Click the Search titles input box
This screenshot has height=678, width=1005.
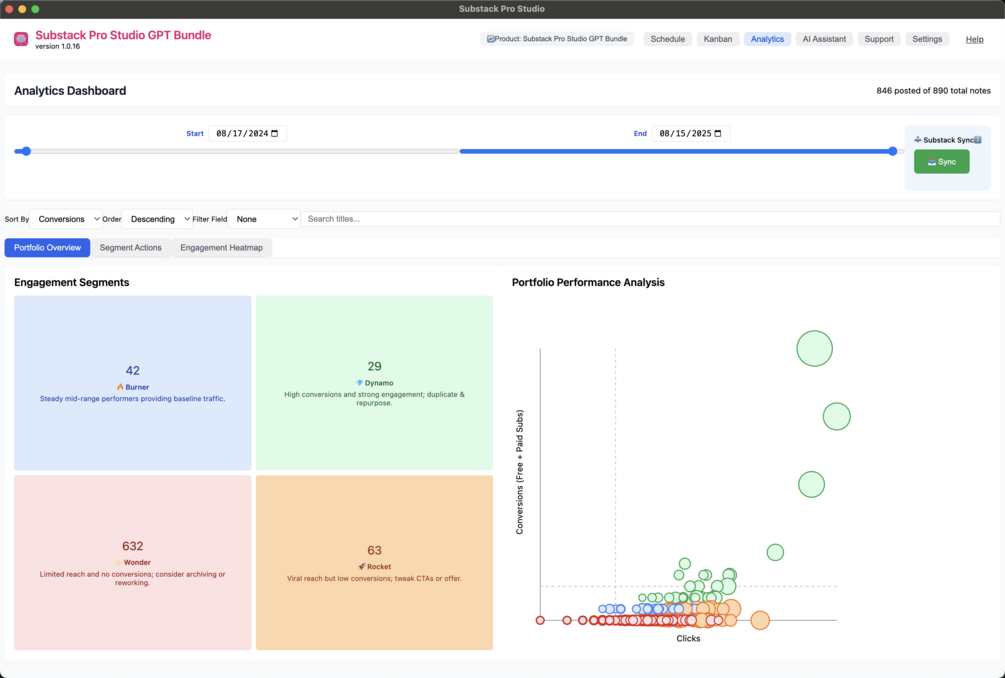tap(650, 219)
